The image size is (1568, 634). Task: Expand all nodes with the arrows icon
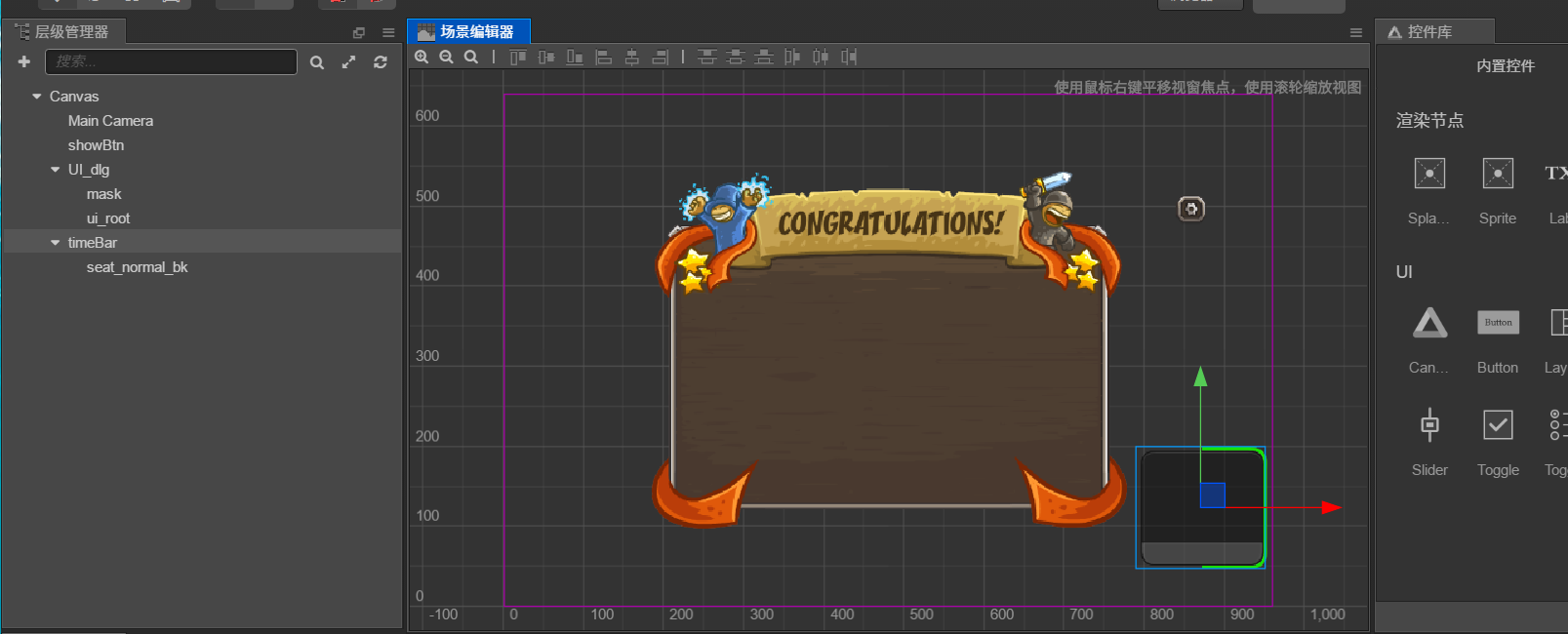click(x=348, y=62)
